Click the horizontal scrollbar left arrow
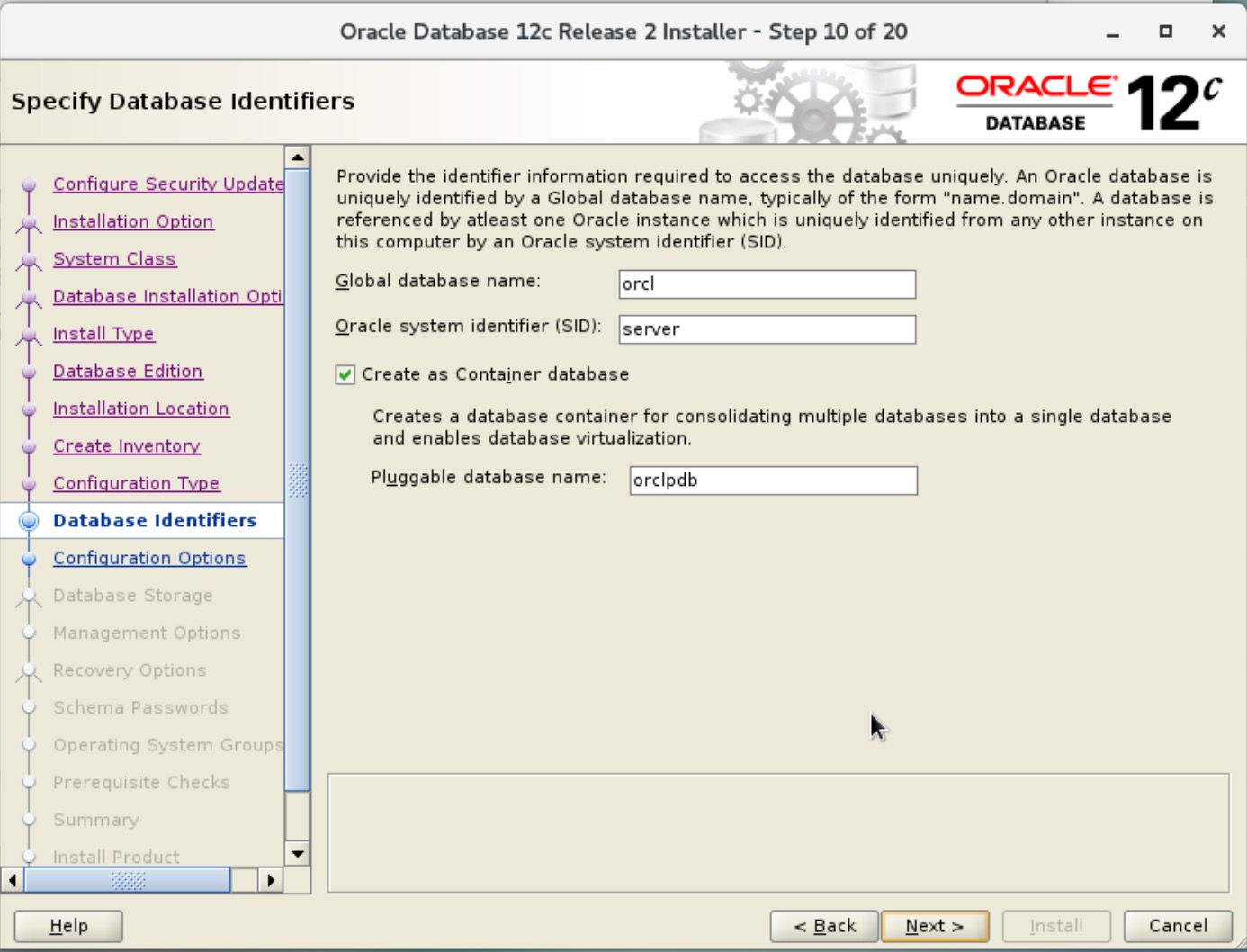1247x952 pixels. coord(13,880)
